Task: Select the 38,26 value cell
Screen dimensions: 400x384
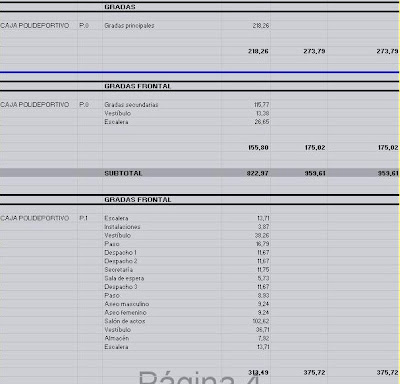Action: [x=262, y=235]
